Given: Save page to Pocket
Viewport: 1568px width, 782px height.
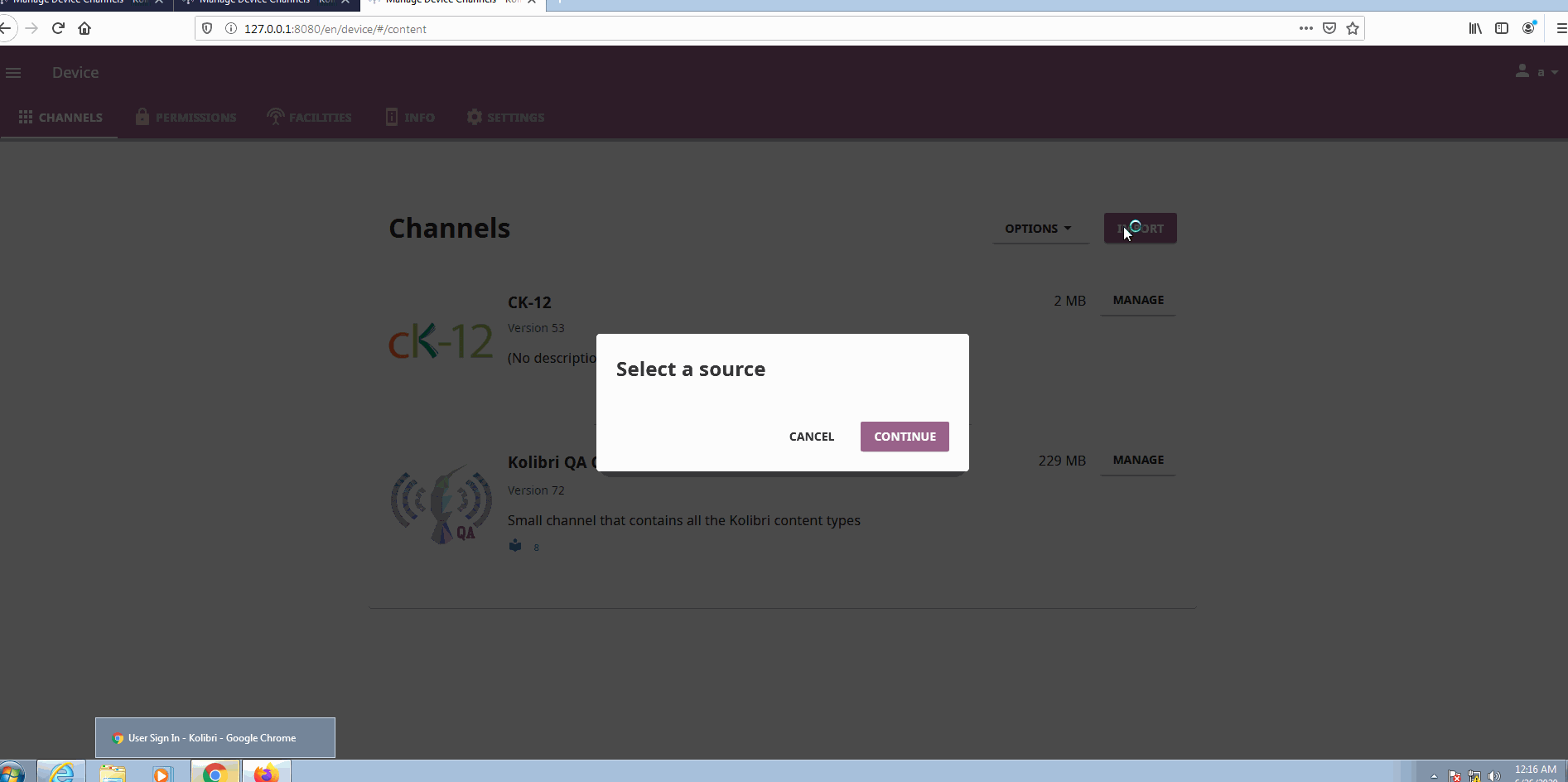Looking at the screenshot, I should (1329, 28).
